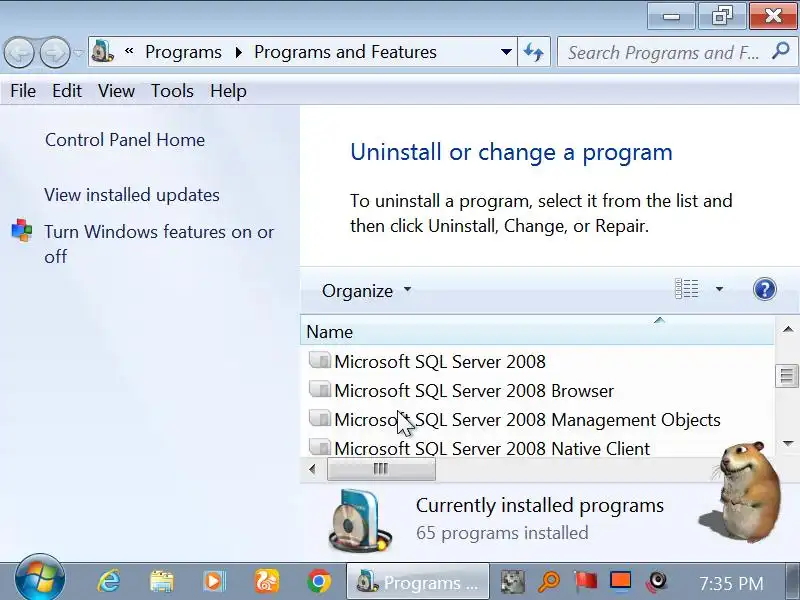Click the horizontal scrollbar thumb
Image resolution: width=800 pixels, height=600 pixels.
381,469
